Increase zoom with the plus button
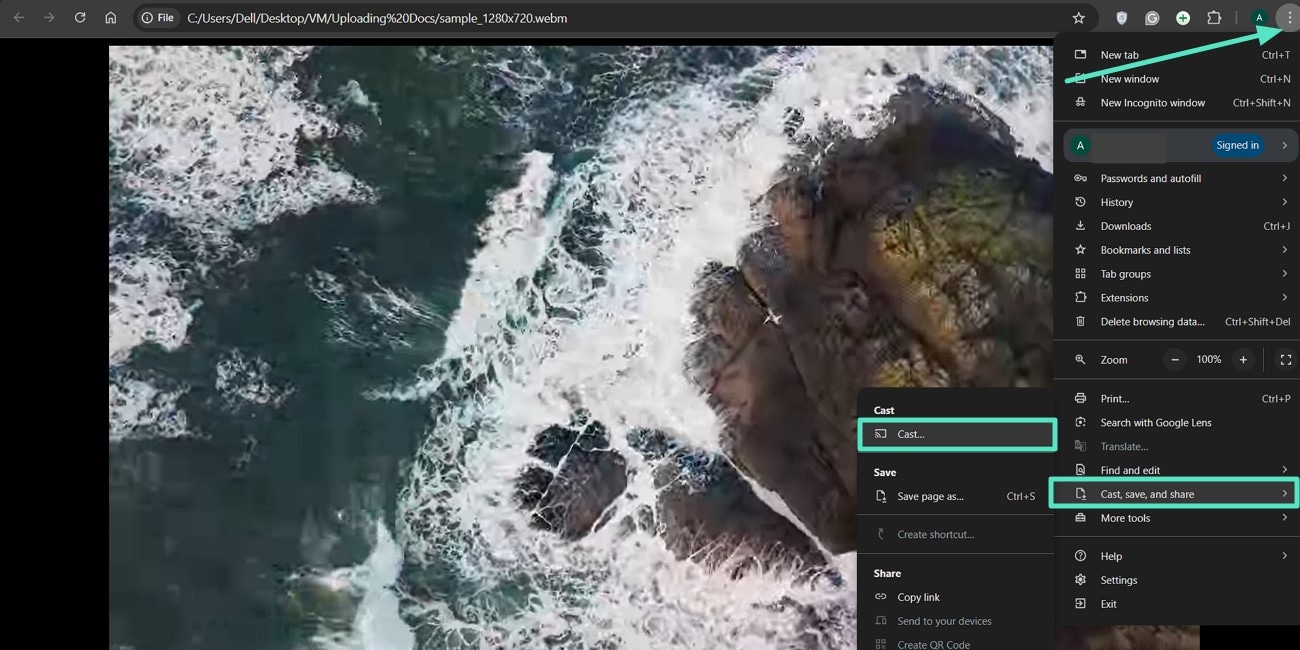1300x650 pixels. pyautogui.click(x=1243, y=360)
